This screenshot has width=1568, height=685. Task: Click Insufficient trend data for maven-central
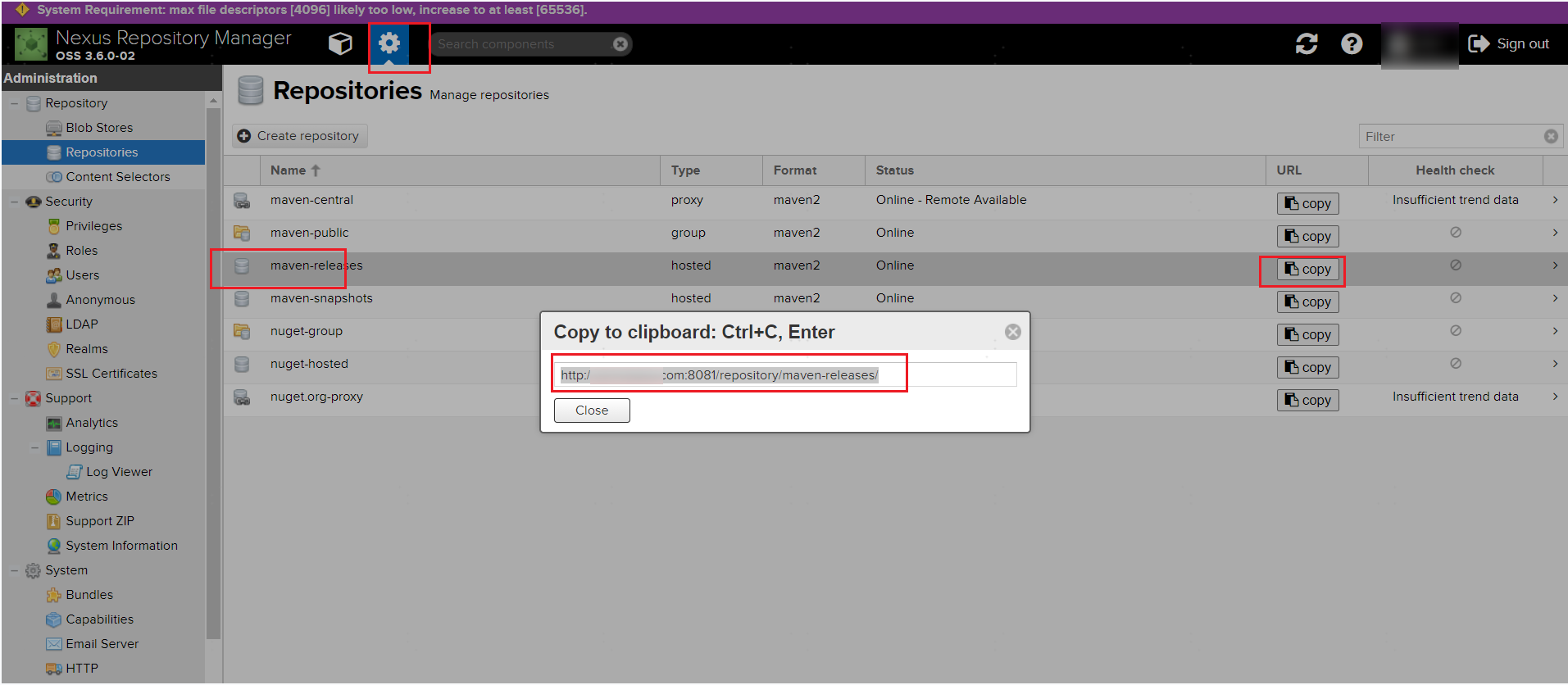[1455, 200]
